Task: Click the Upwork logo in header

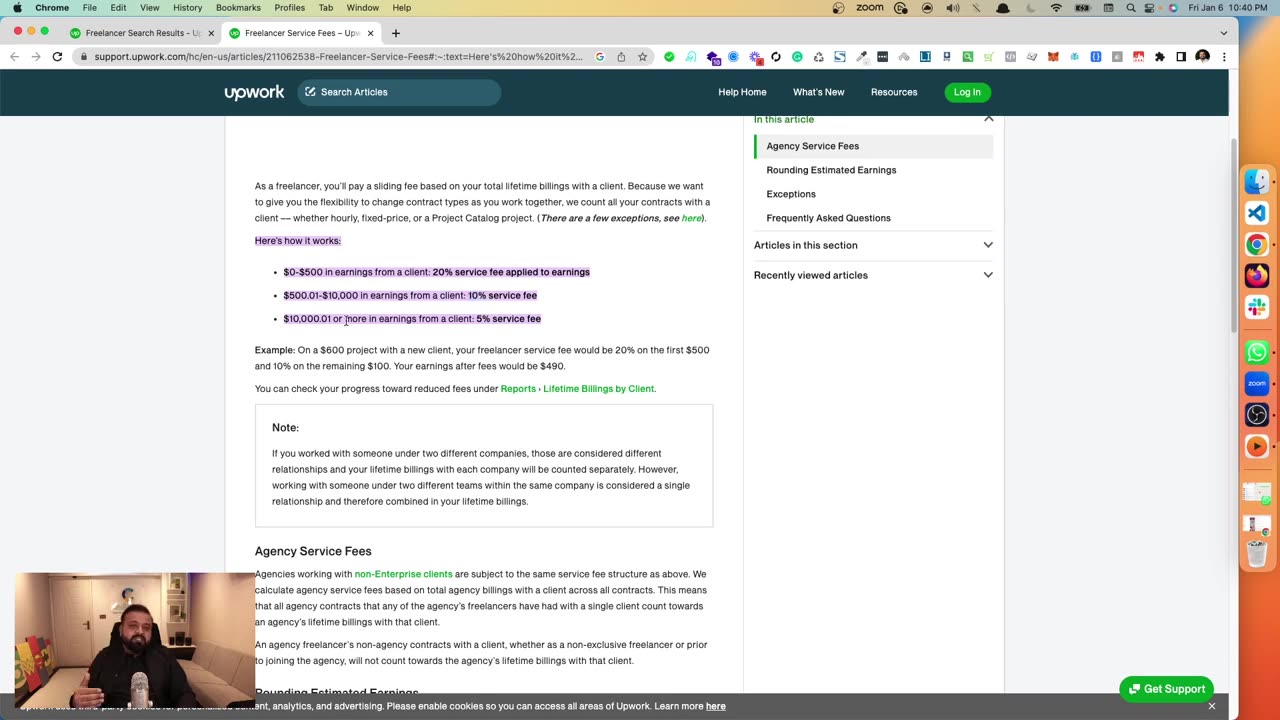Action: pos(254,92)
